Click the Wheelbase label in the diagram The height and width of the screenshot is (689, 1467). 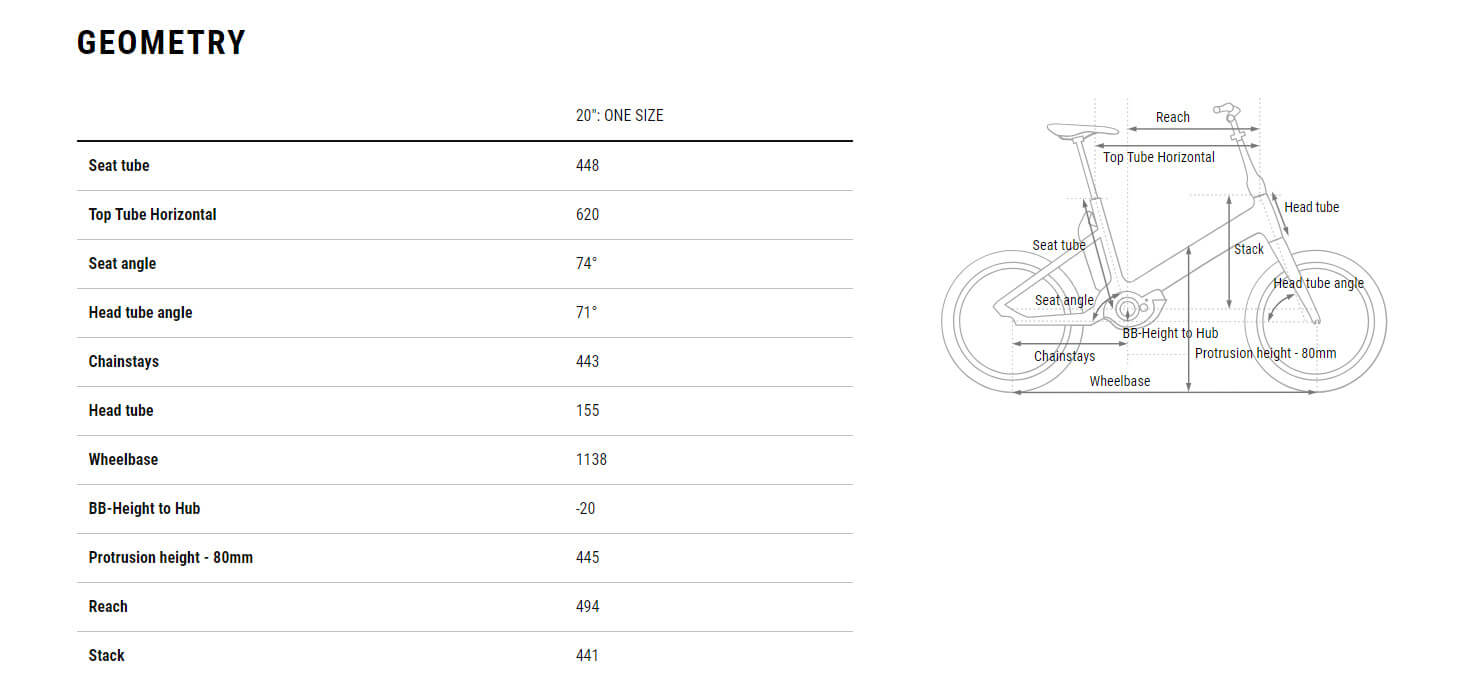coord(1119,381)
